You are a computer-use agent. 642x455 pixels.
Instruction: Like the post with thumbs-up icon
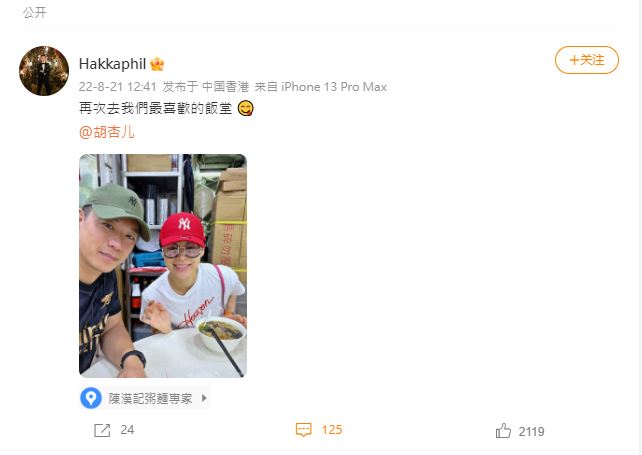pyautogui.click(x=503, y=431)
